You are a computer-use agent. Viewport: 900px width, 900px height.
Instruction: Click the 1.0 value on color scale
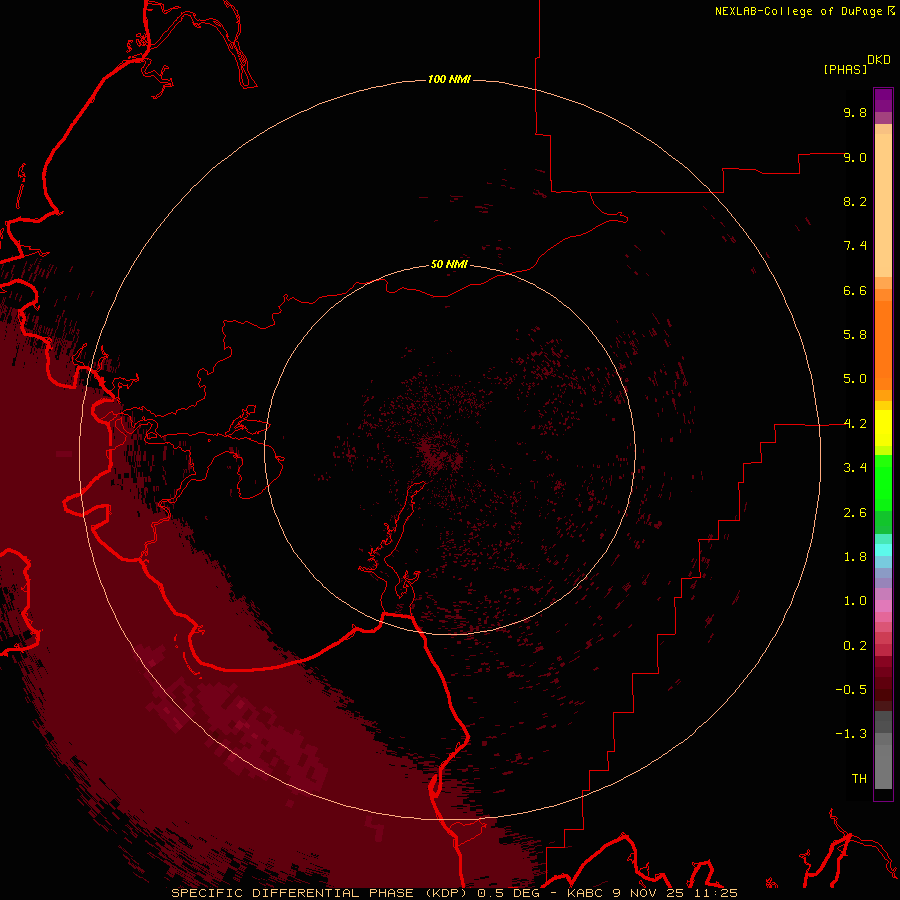click(855, 601)
